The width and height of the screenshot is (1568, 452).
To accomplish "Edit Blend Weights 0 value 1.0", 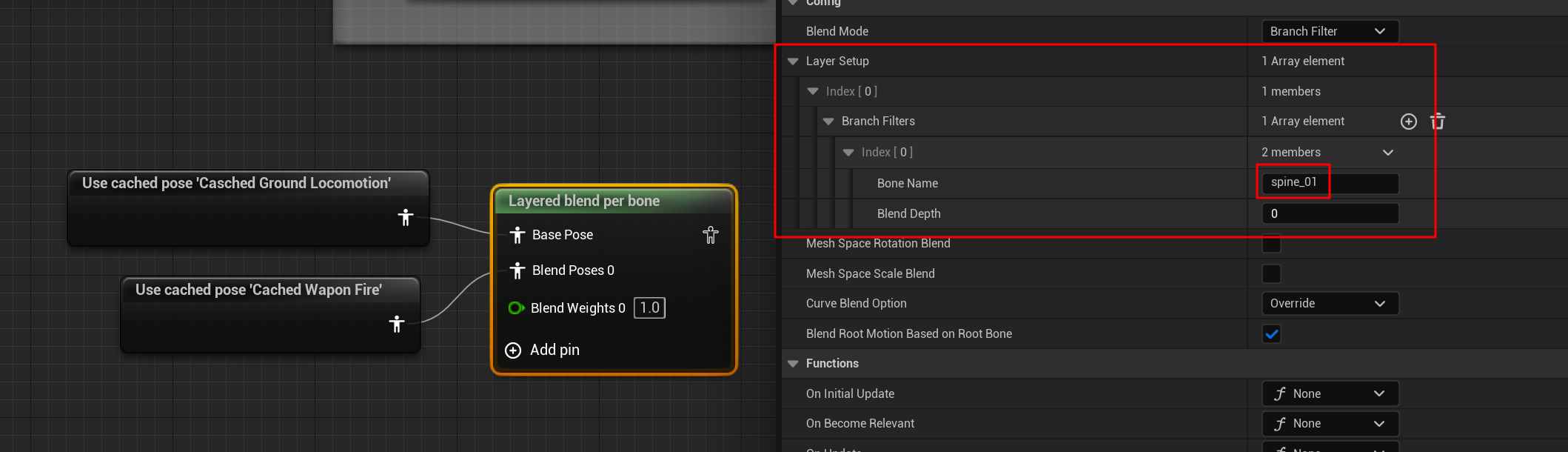I will [x=649, y=308].
